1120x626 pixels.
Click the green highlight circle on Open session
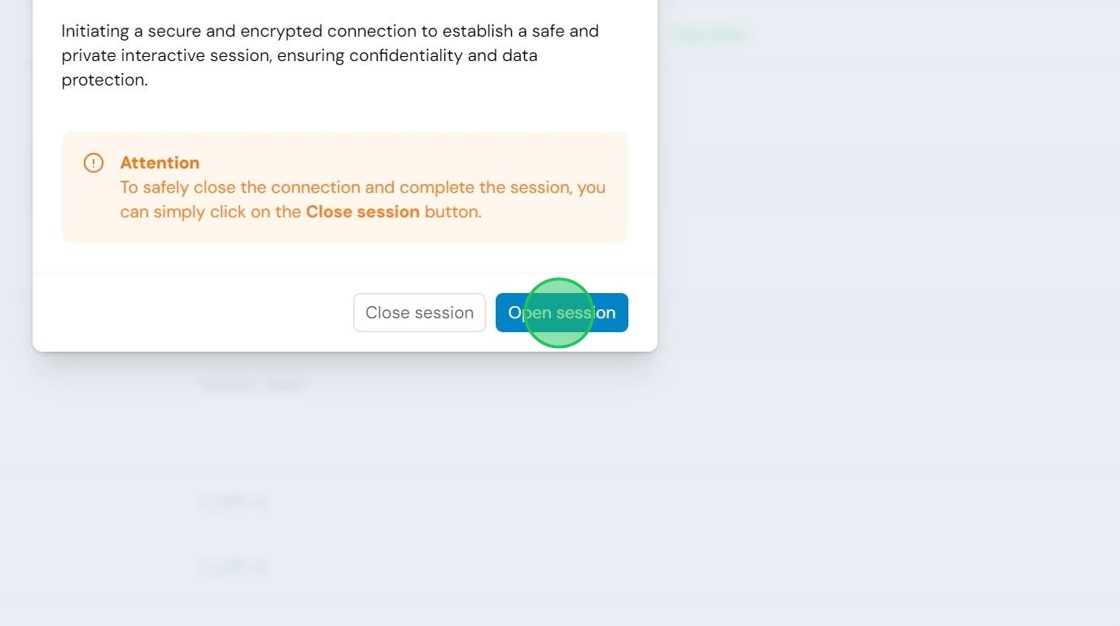click(559, 313)
